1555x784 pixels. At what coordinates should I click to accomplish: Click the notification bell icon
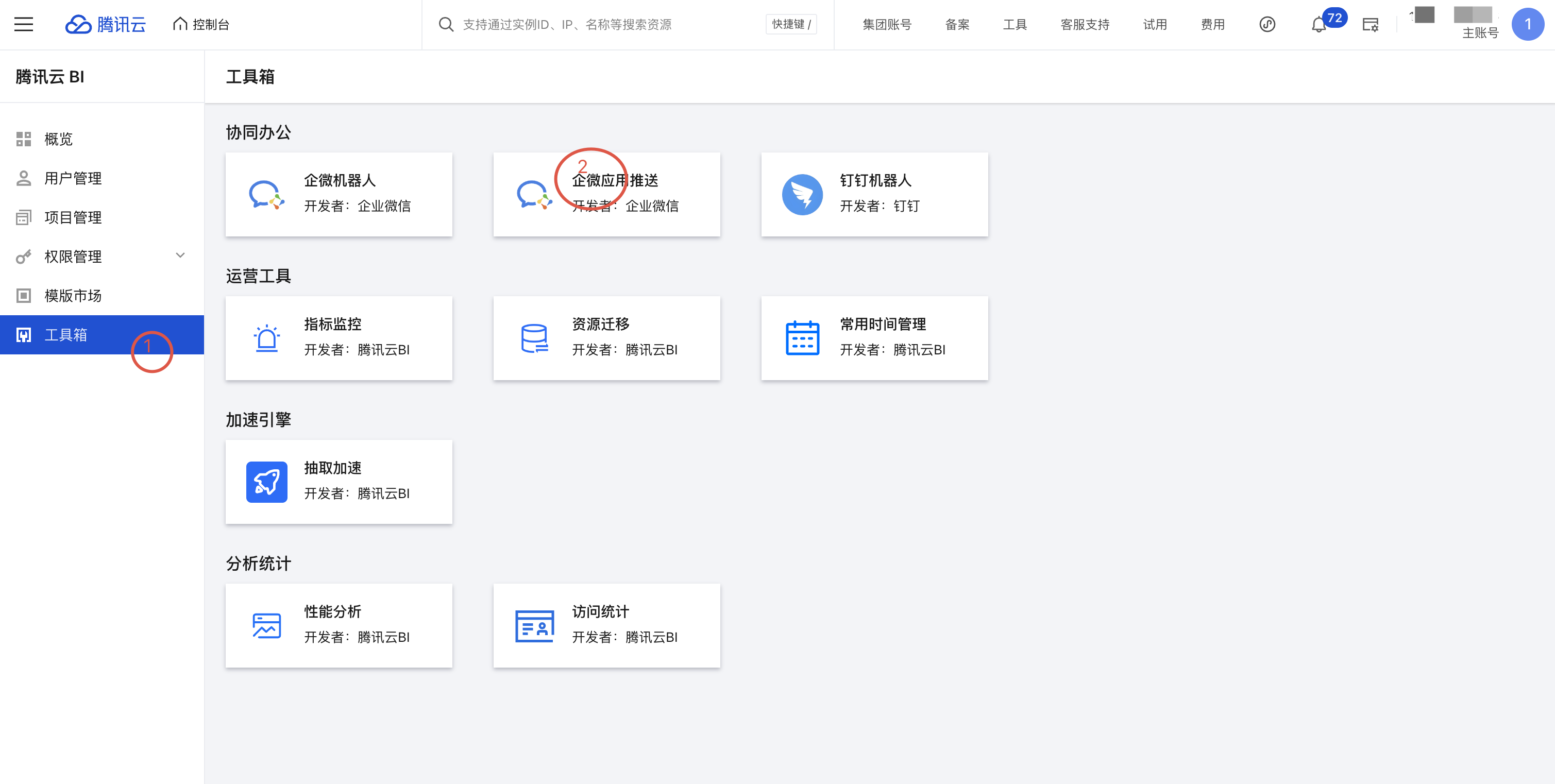1319,25
